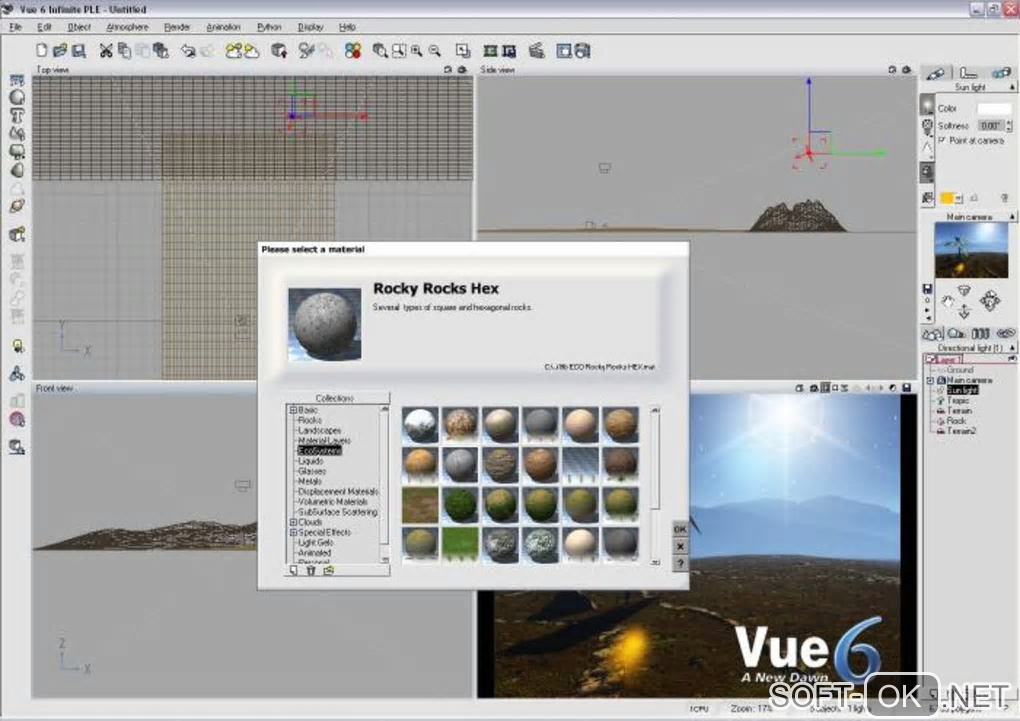
Task: Expand the Basic collection node
Action: coord(293,410)
